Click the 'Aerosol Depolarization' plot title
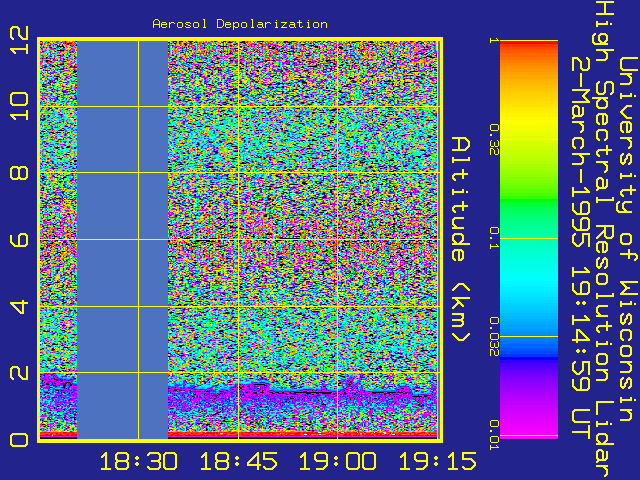This screenshot has height=480, width=640. (x=240, y=24)
